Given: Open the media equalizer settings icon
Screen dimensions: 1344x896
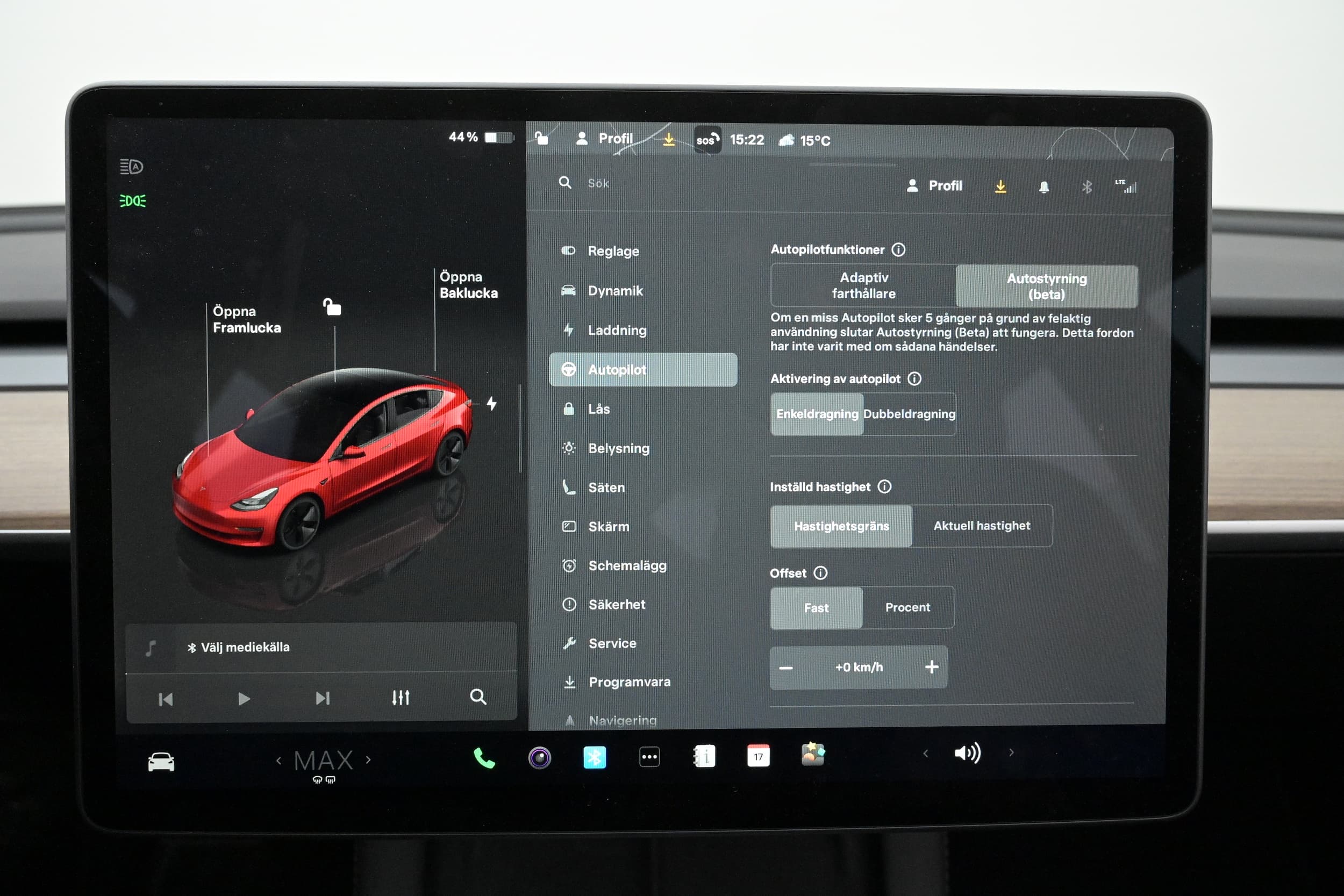Looking at the screenshot, I should [401, 698].
